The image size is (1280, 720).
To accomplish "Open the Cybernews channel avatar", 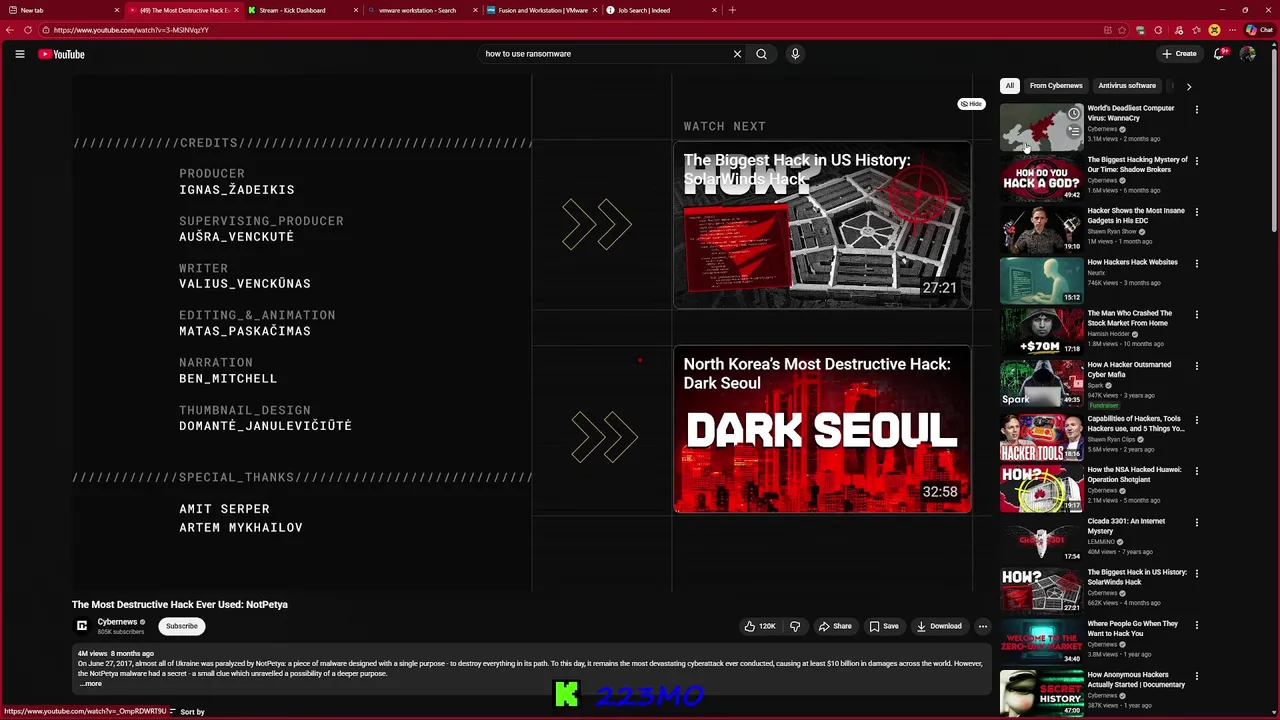I will tap(82, 626).
